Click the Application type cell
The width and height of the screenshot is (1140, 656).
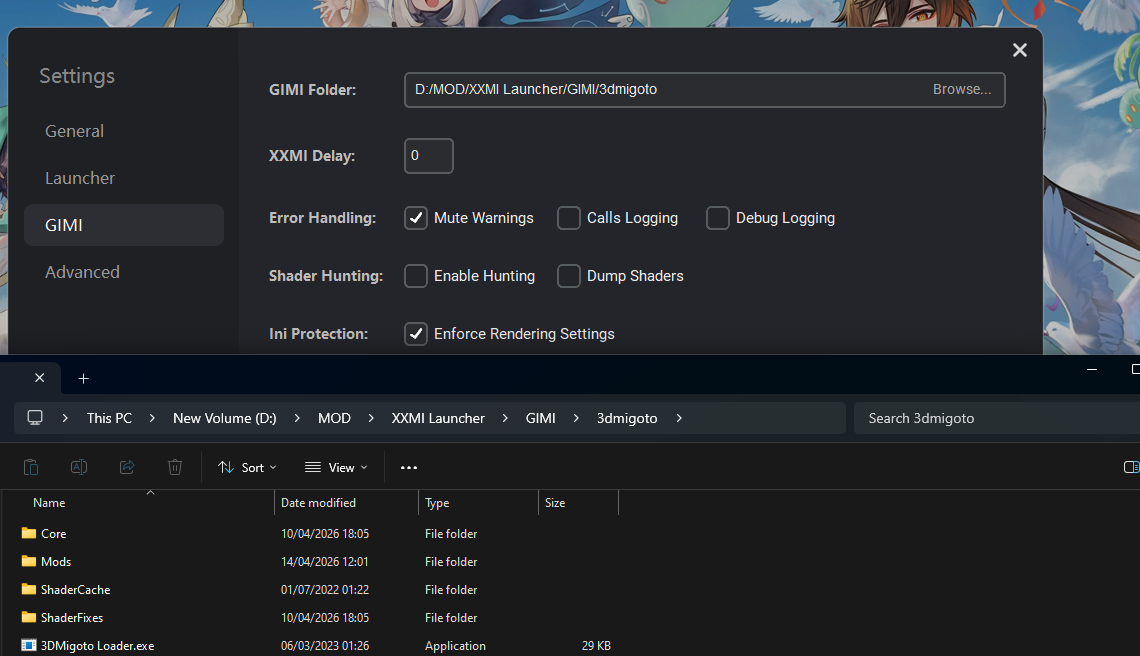455,646
